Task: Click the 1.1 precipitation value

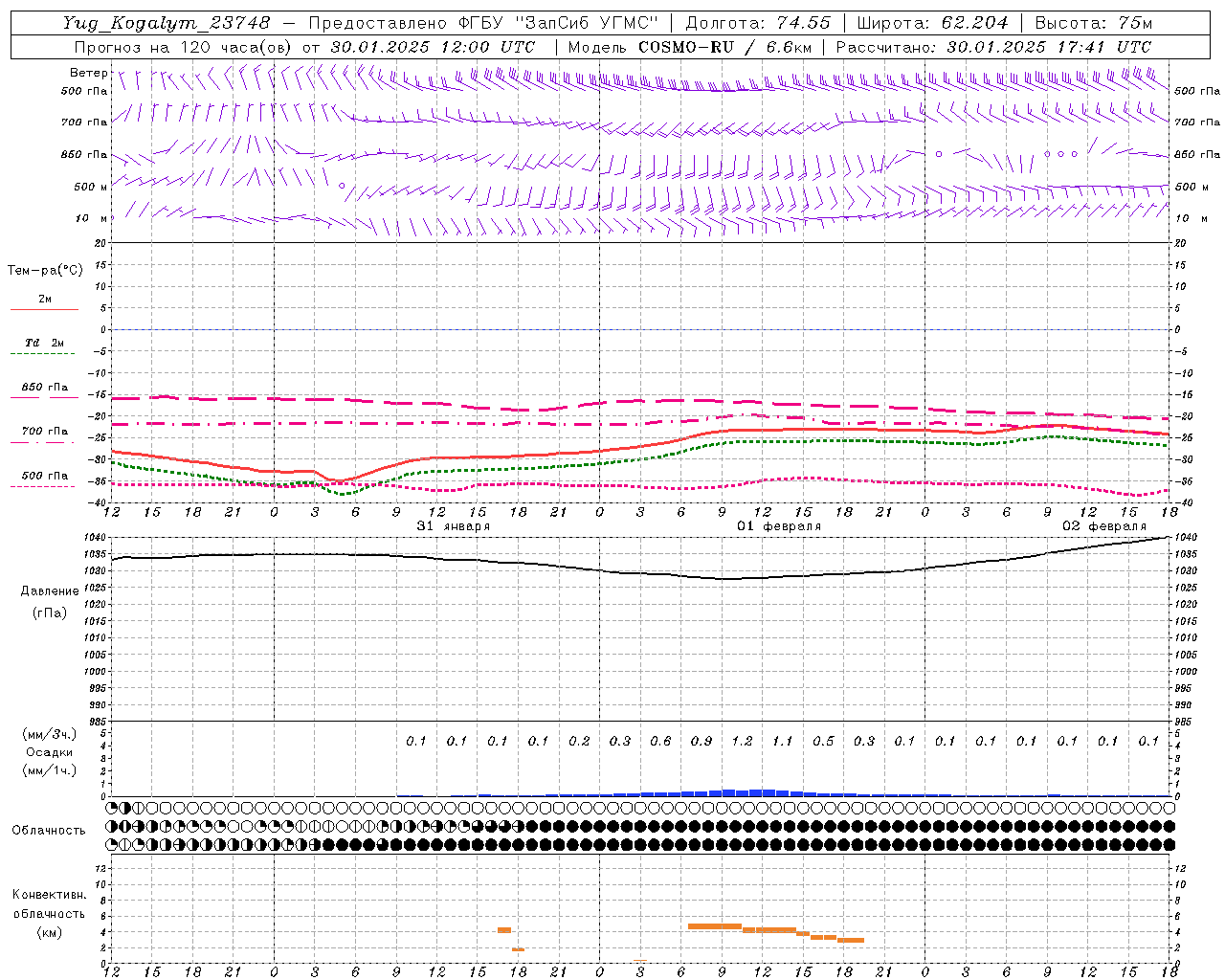Action: click(x=783, y=742)
